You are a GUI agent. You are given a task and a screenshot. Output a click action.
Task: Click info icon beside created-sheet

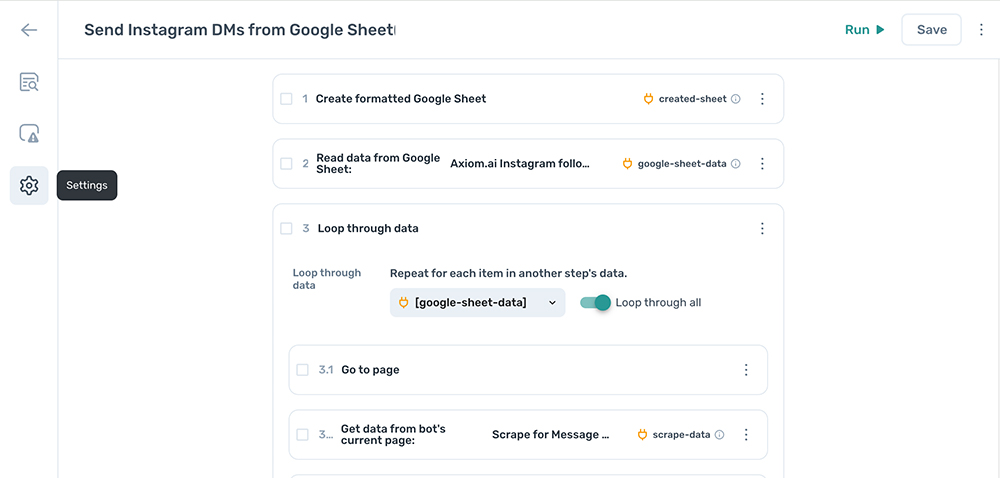pos(735,99)
